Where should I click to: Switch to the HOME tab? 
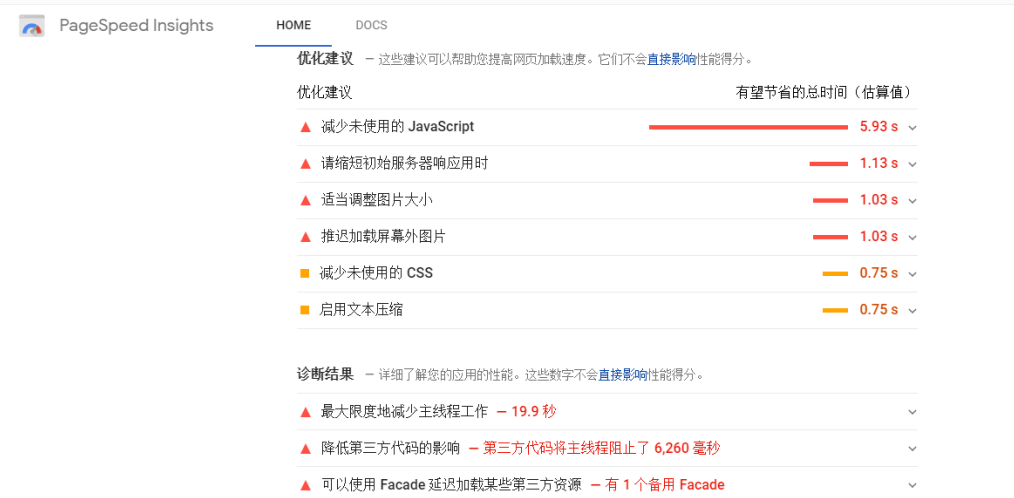pyautogui.click(x=294, y=25)
